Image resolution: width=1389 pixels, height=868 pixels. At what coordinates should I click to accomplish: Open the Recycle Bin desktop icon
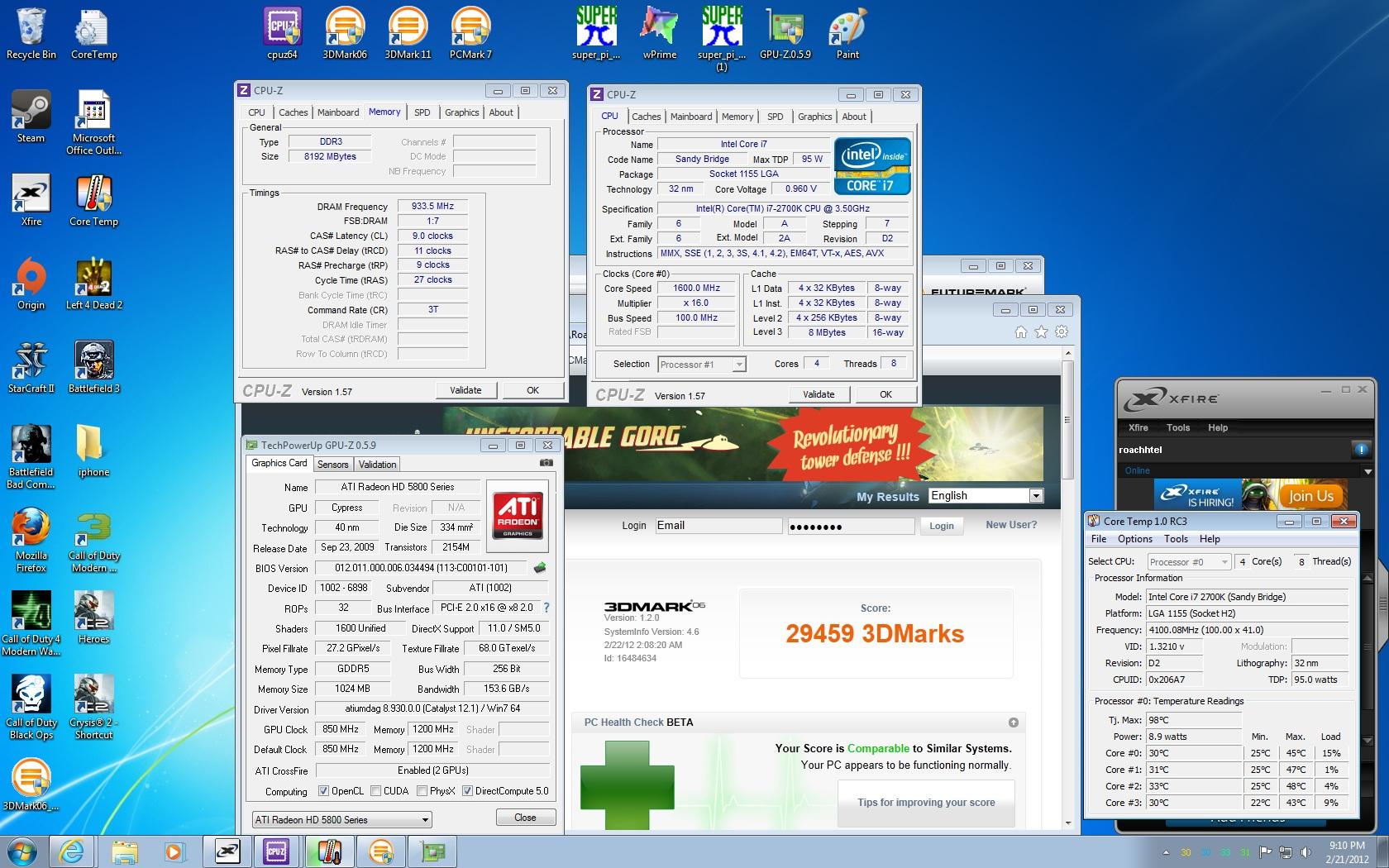coord(31,33)
